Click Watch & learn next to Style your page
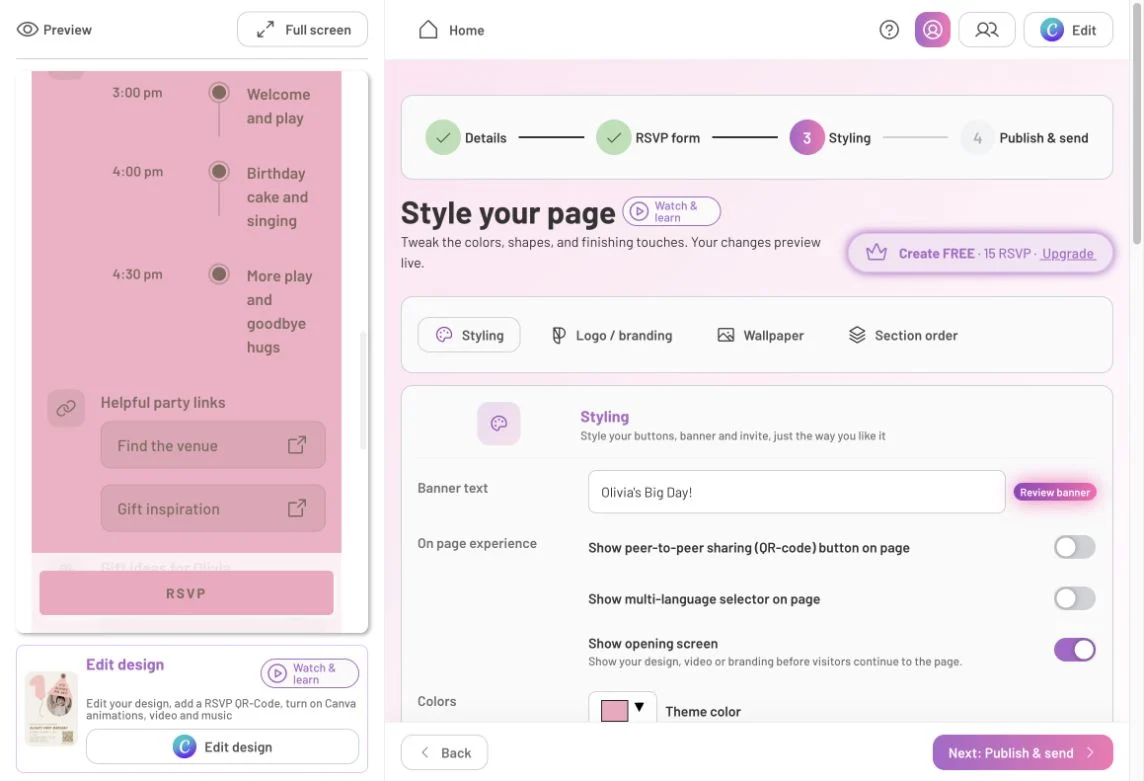The width and height of the screenshot is (1144, 781). (671, 212)
